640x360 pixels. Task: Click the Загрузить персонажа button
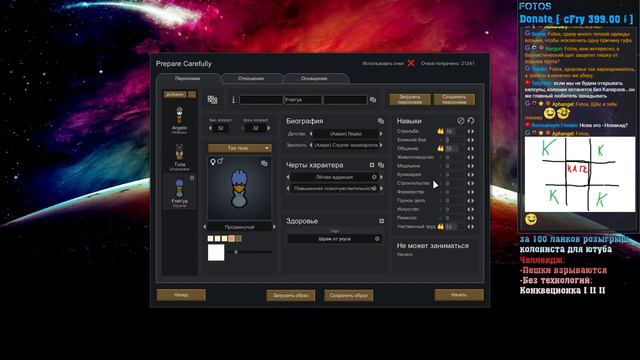(409, 100)
